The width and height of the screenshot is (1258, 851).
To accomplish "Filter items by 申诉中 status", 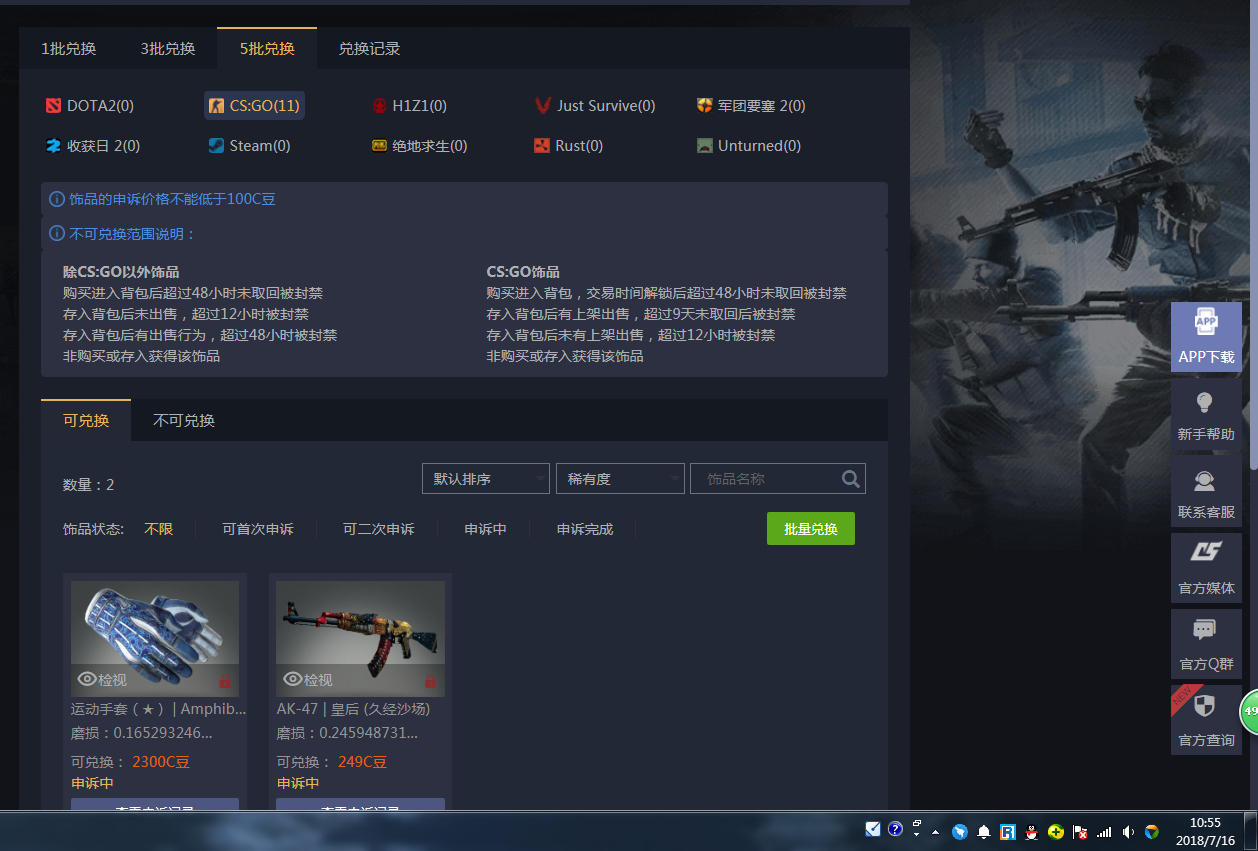I will [486, 529].
